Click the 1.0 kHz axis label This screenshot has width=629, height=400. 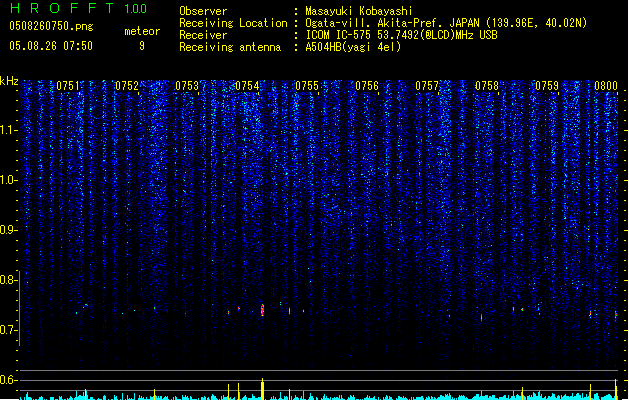click(9, 180)
